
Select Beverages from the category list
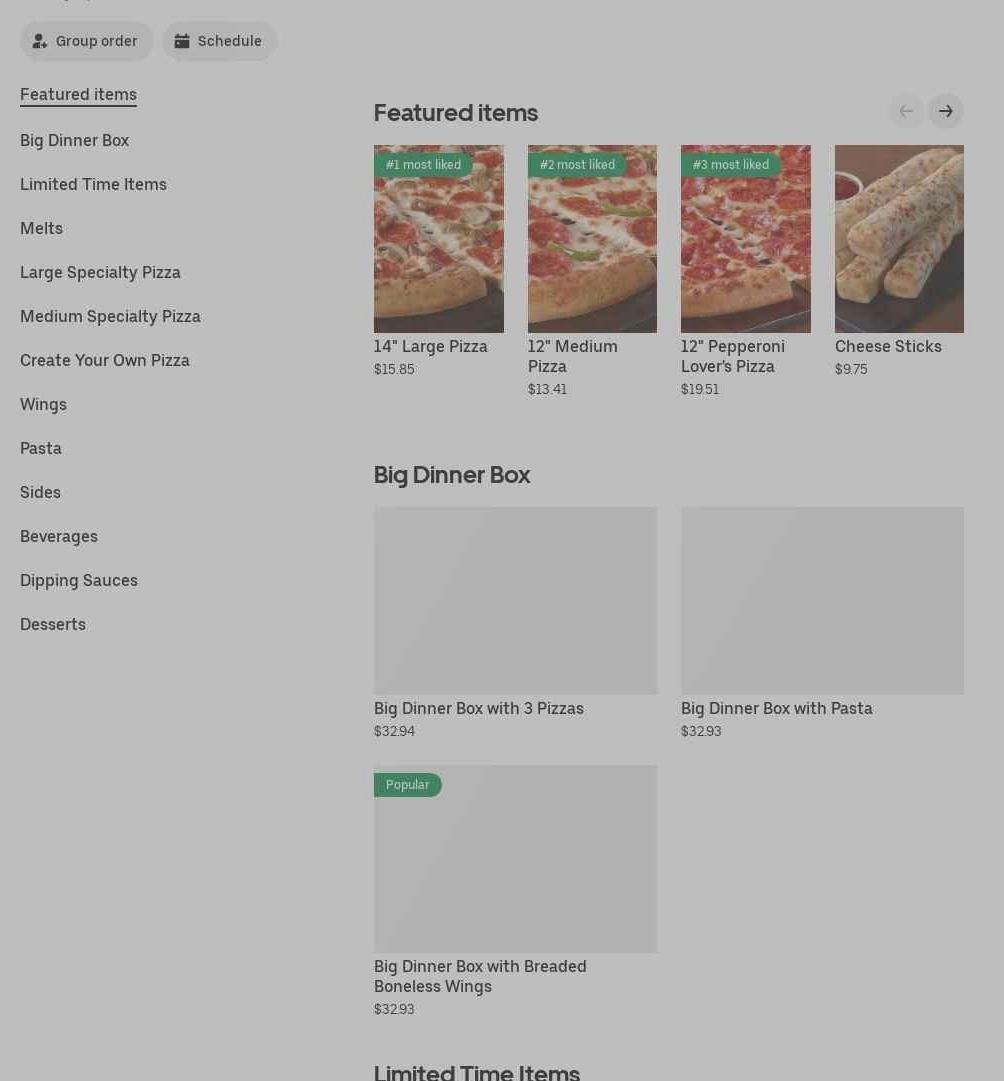59,536
